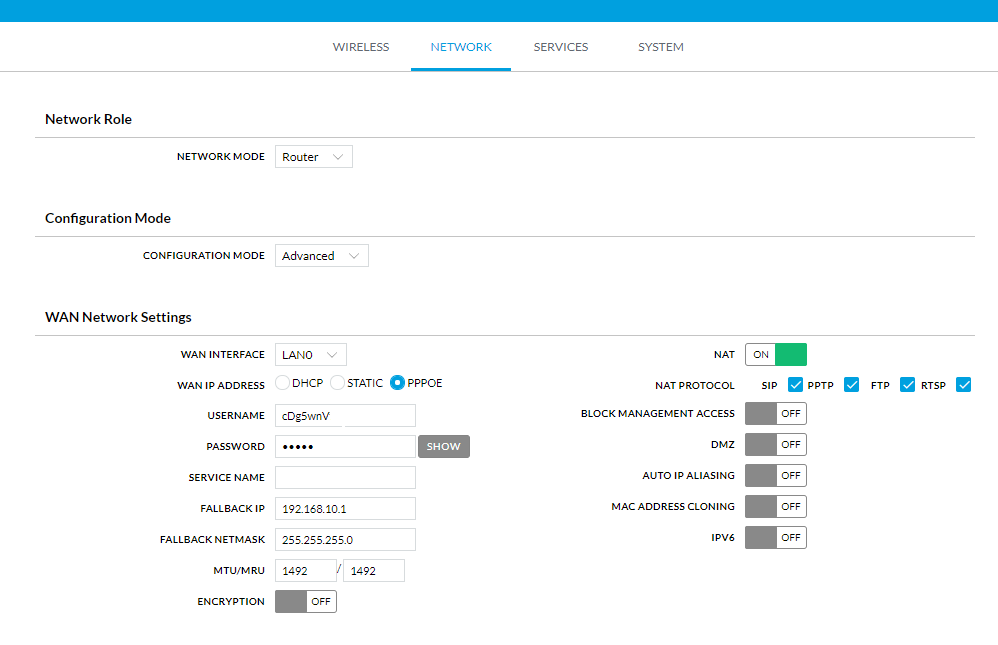Focus the Service Name input field
The height and width of the screenshot is (645, 998).
pyautogui.click(x=345, y=478)
